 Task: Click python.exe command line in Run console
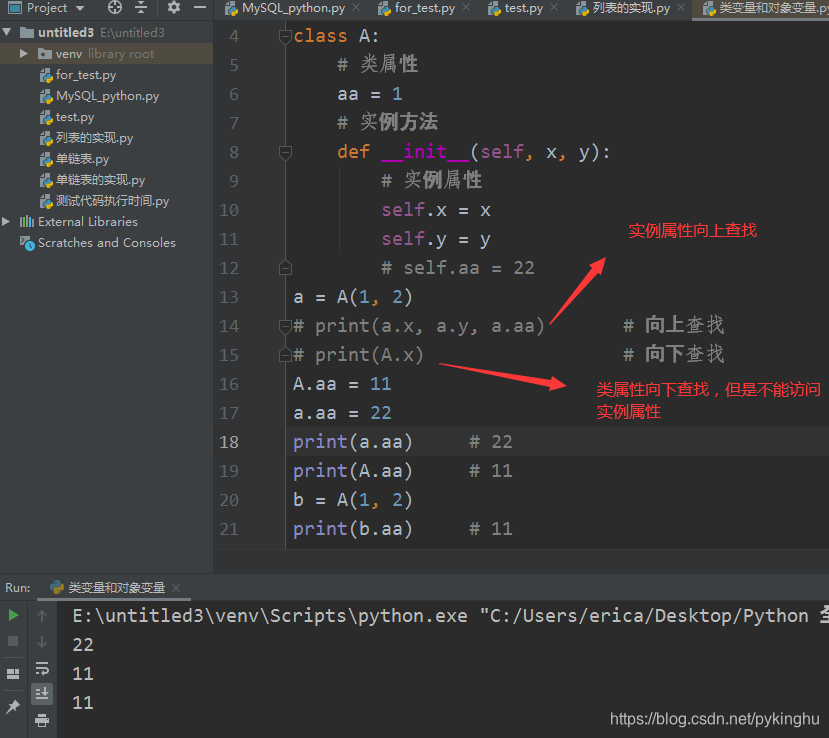click(x=450, y=616)
